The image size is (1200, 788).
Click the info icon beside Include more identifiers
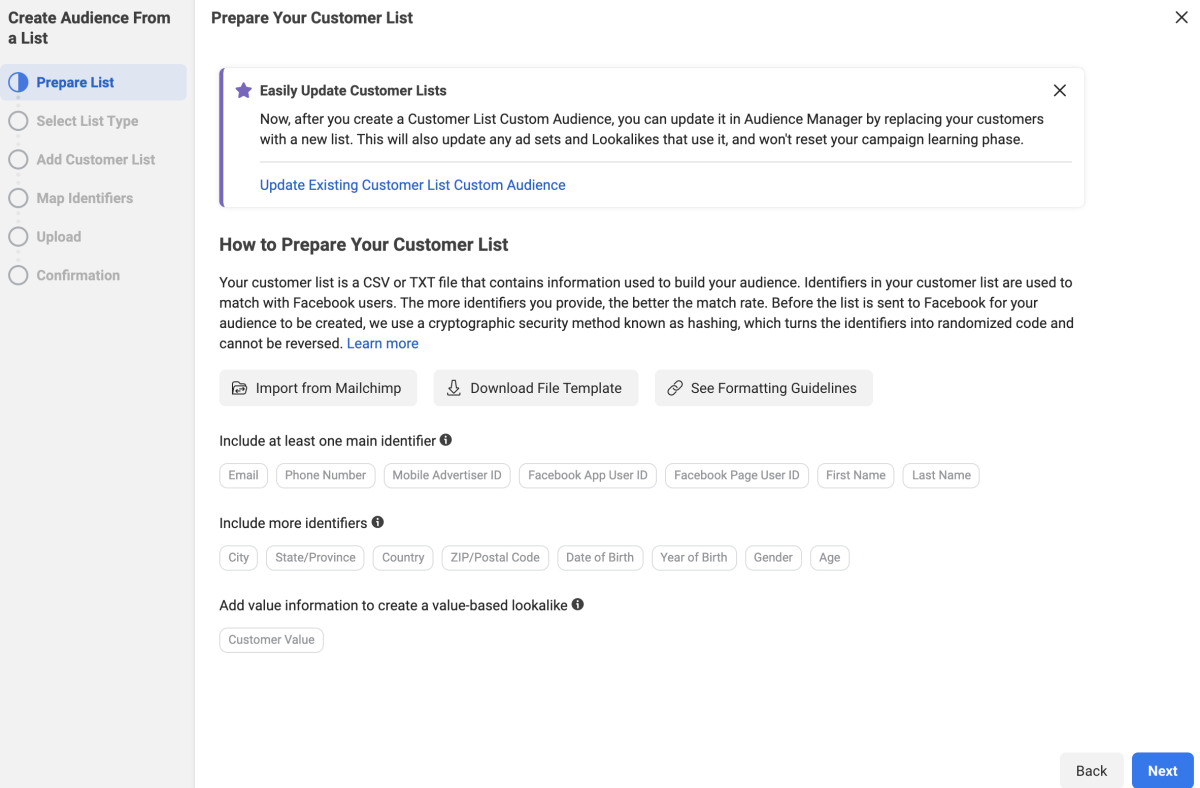[x=377, y=522]
